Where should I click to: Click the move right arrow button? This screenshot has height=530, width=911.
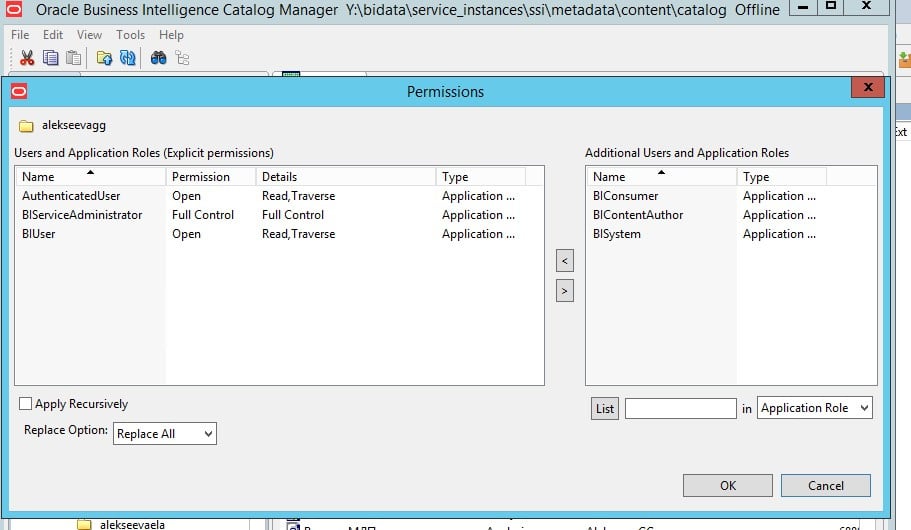point(565,291)
